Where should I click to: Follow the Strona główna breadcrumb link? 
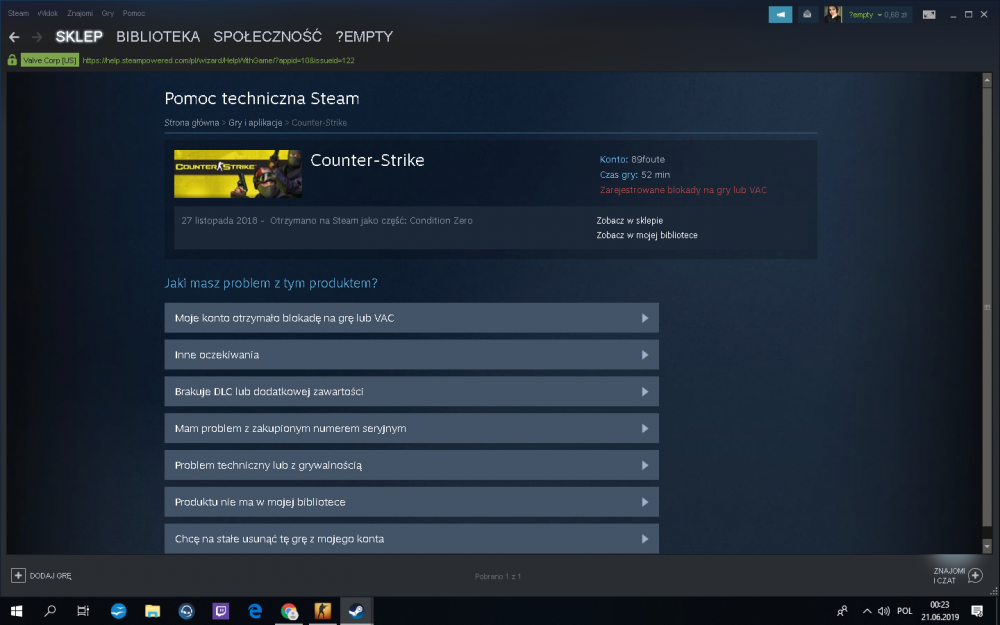coord(191,122)
